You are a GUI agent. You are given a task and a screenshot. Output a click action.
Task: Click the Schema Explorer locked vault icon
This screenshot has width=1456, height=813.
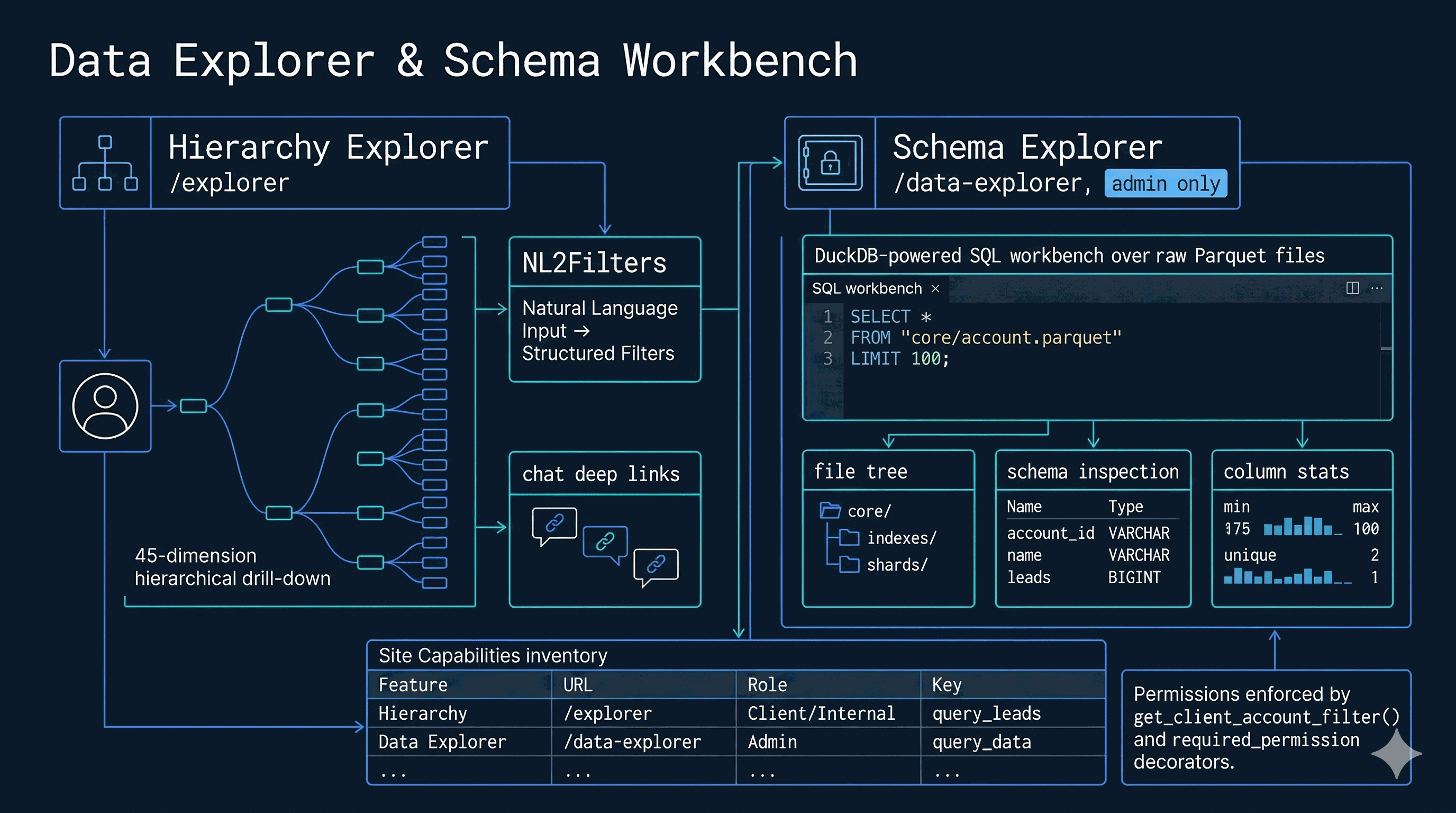point(830,163)
